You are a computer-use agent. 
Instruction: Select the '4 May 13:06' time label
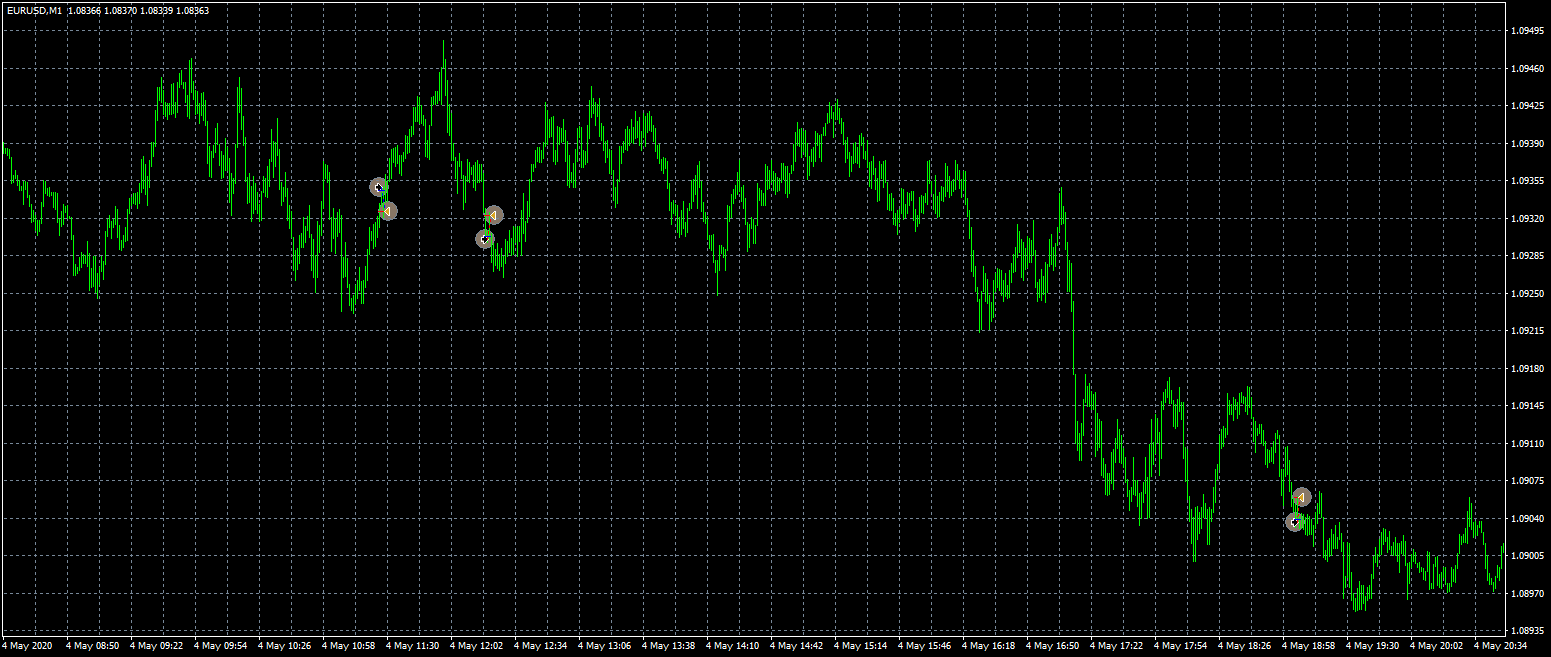pos(605,647)
